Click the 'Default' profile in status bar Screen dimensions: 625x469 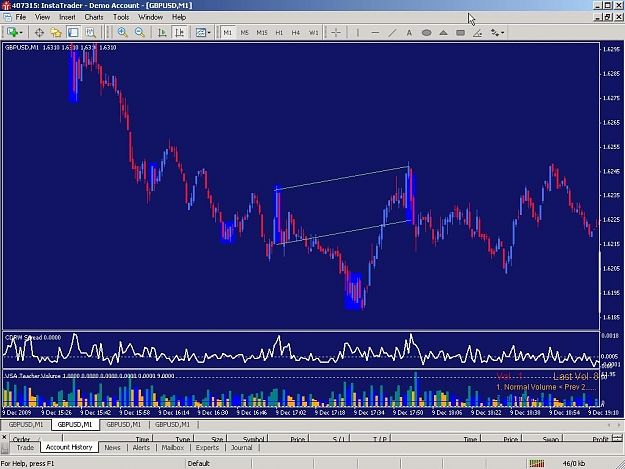pos(199,463)
